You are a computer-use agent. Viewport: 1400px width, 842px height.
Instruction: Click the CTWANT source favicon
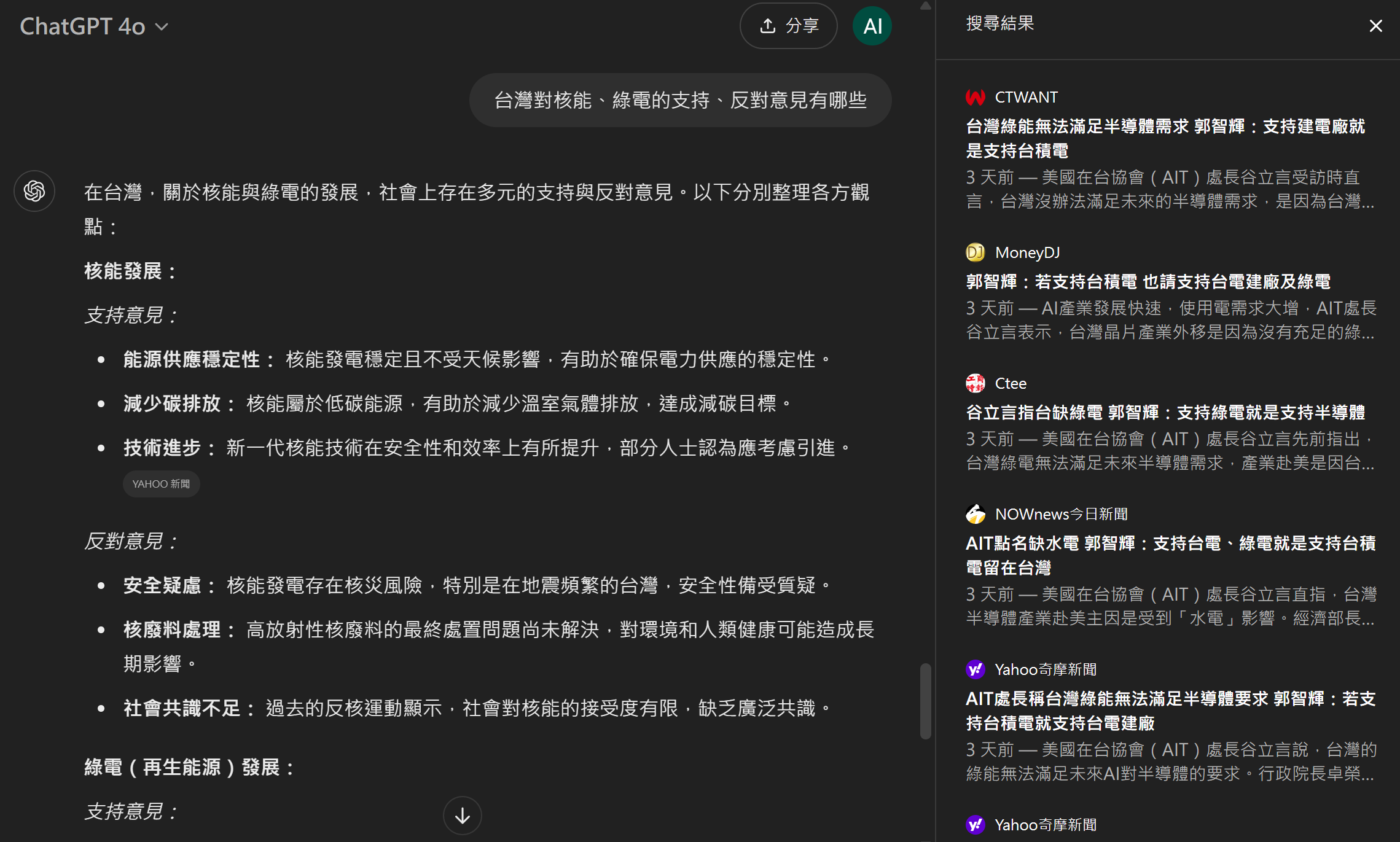pyautogui.click(x=975, y=97)
